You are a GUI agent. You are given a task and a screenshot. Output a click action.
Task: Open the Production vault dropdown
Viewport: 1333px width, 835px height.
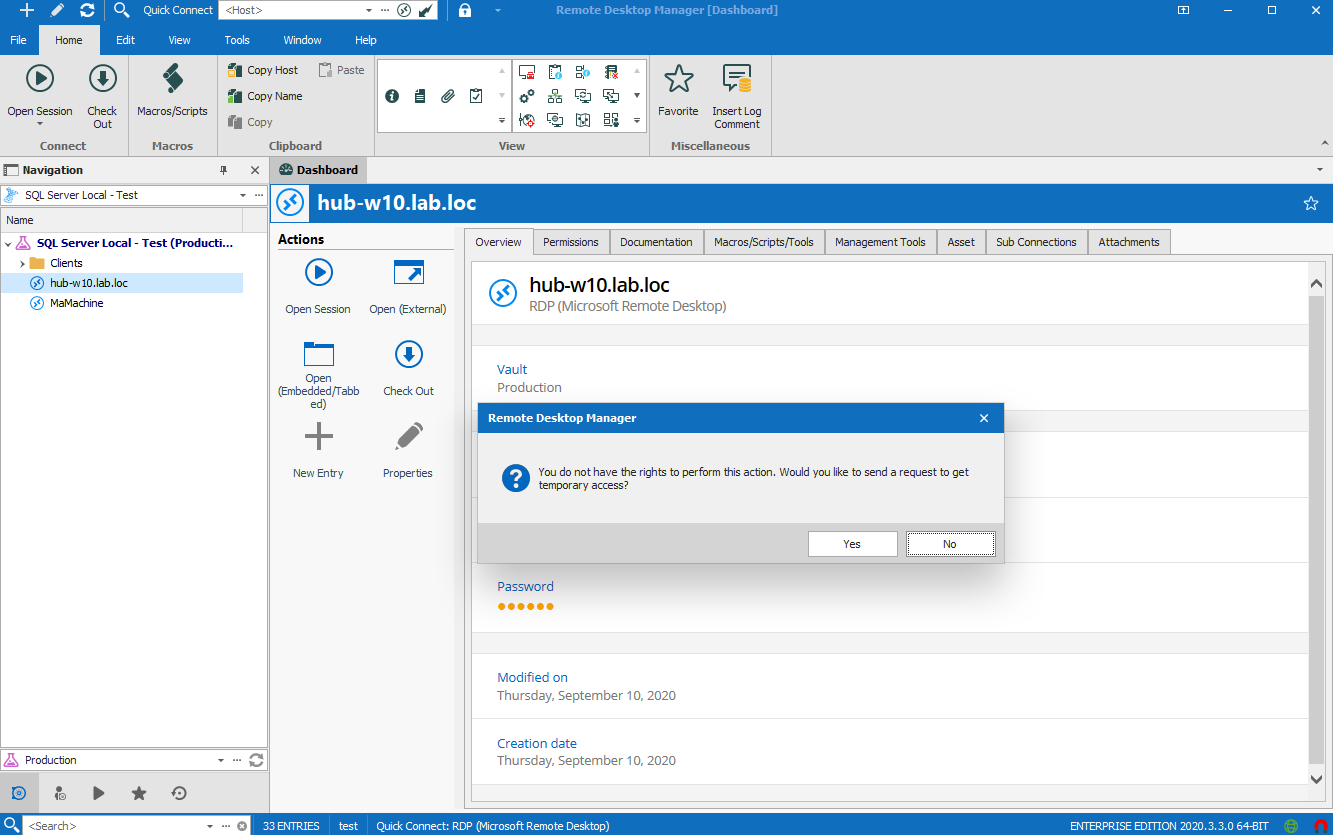[220, 760]
